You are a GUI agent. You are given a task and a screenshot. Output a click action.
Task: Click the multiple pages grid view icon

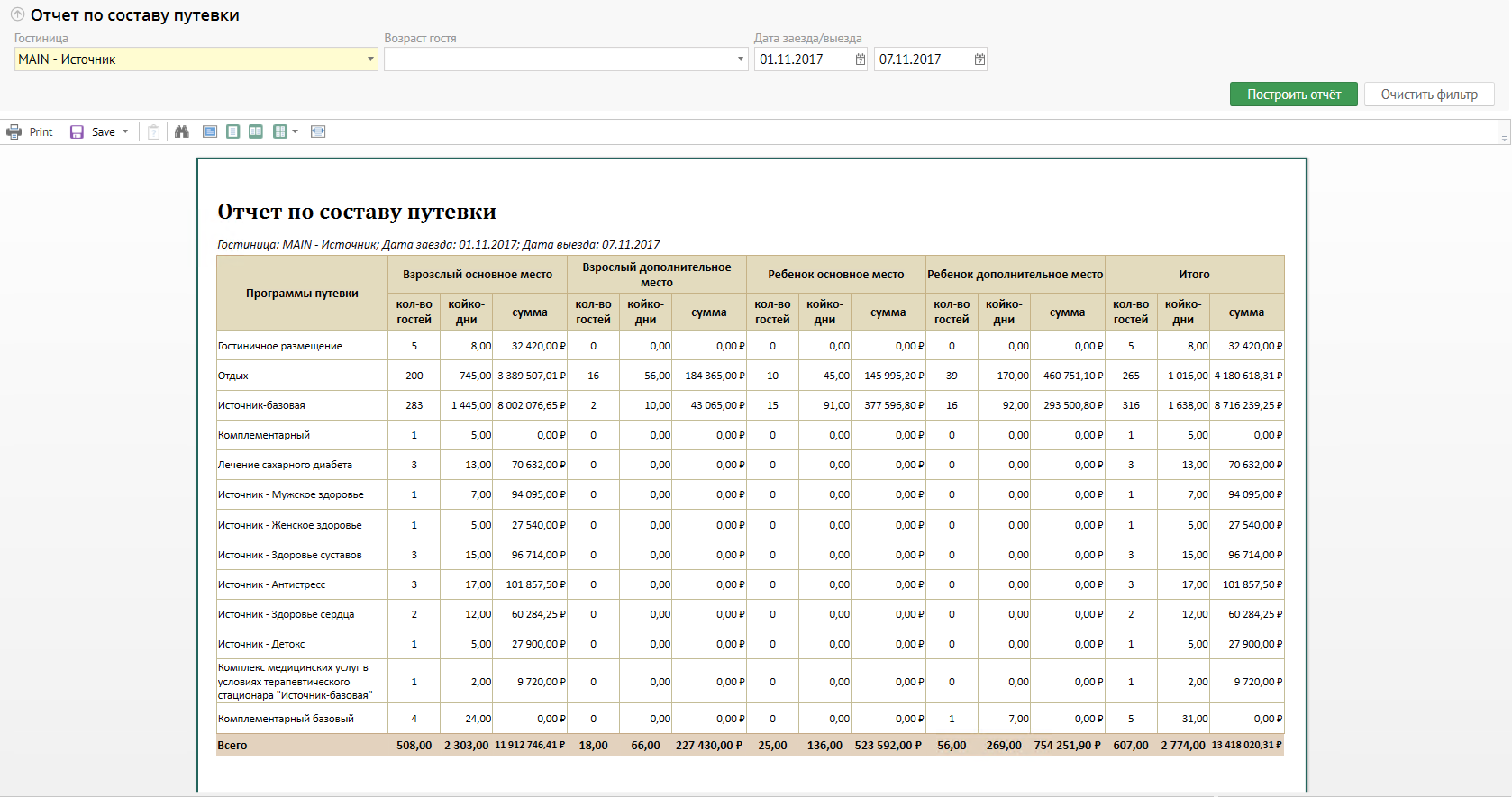click(x=280, y=131)
